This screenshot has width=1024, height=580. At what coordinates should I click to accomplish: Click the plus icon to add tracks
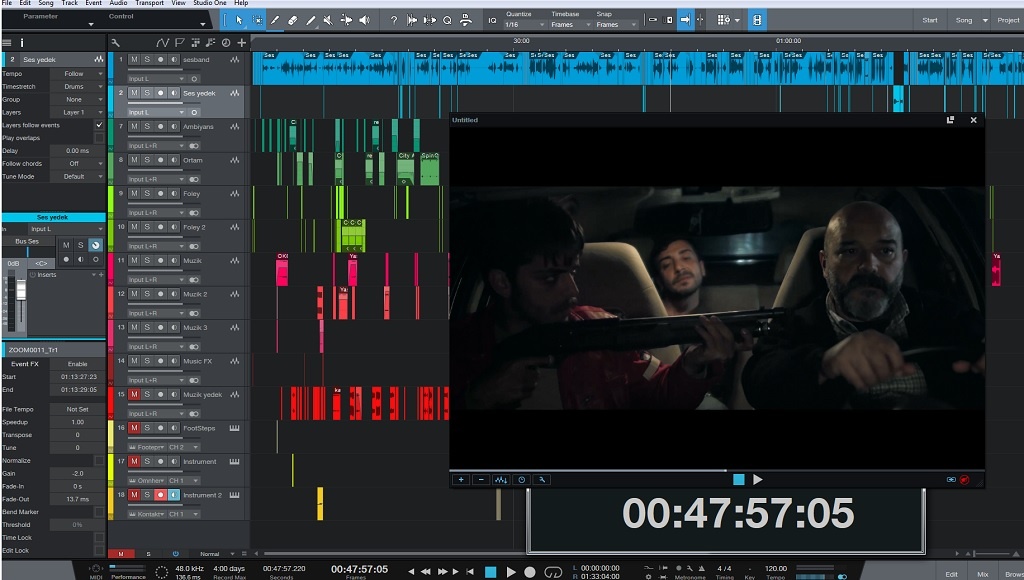coord(242,43)
